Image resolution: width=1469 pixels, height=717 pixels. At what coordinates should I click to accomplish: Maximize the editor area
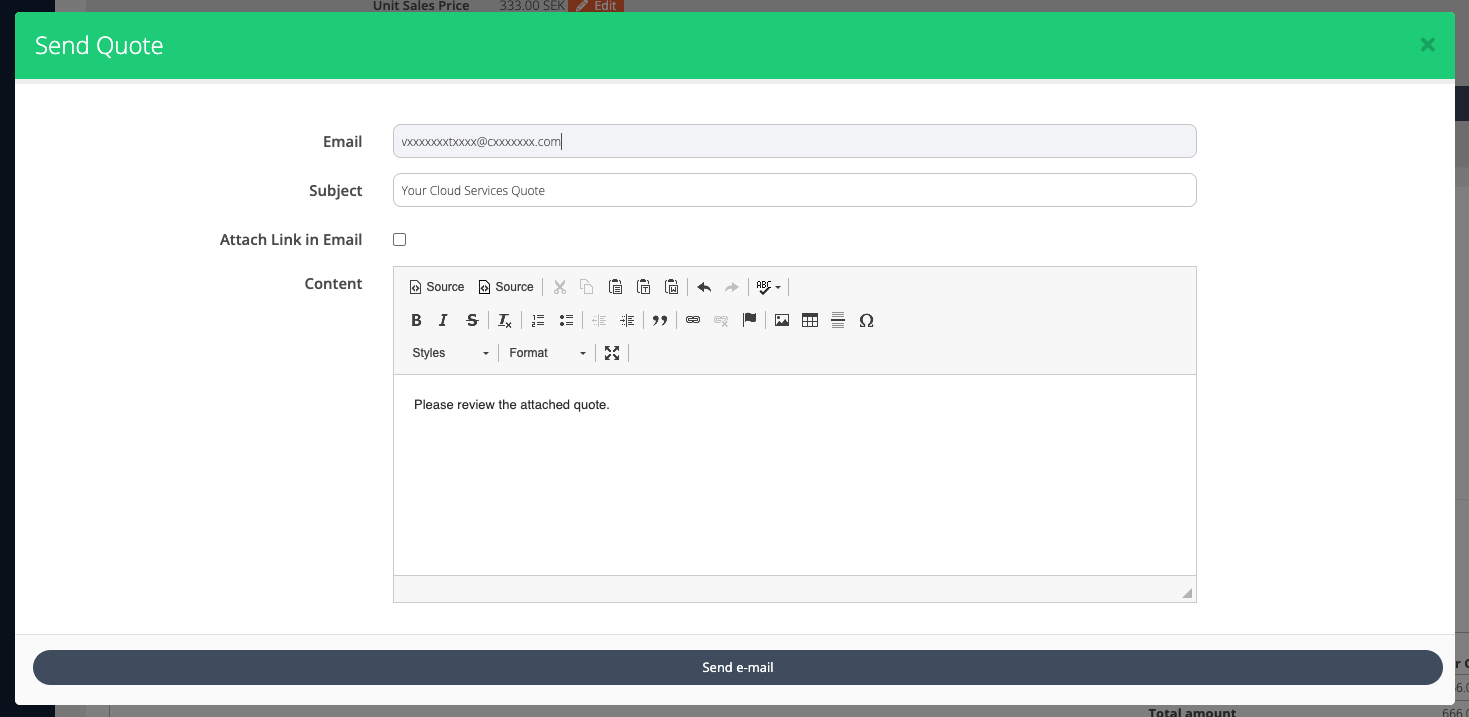[x=612, y=353]
